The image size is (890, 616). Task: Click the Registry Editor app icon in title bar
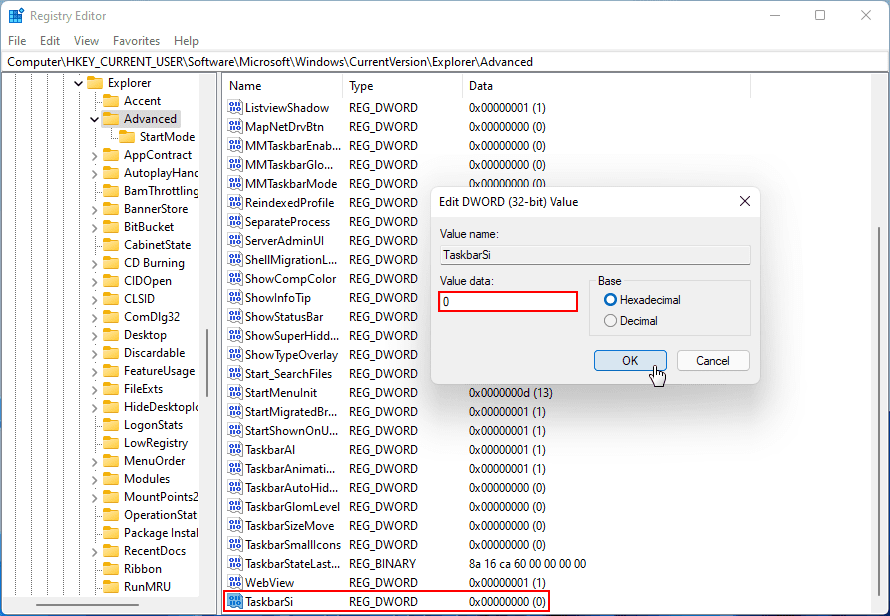click(x=16, y=15)
